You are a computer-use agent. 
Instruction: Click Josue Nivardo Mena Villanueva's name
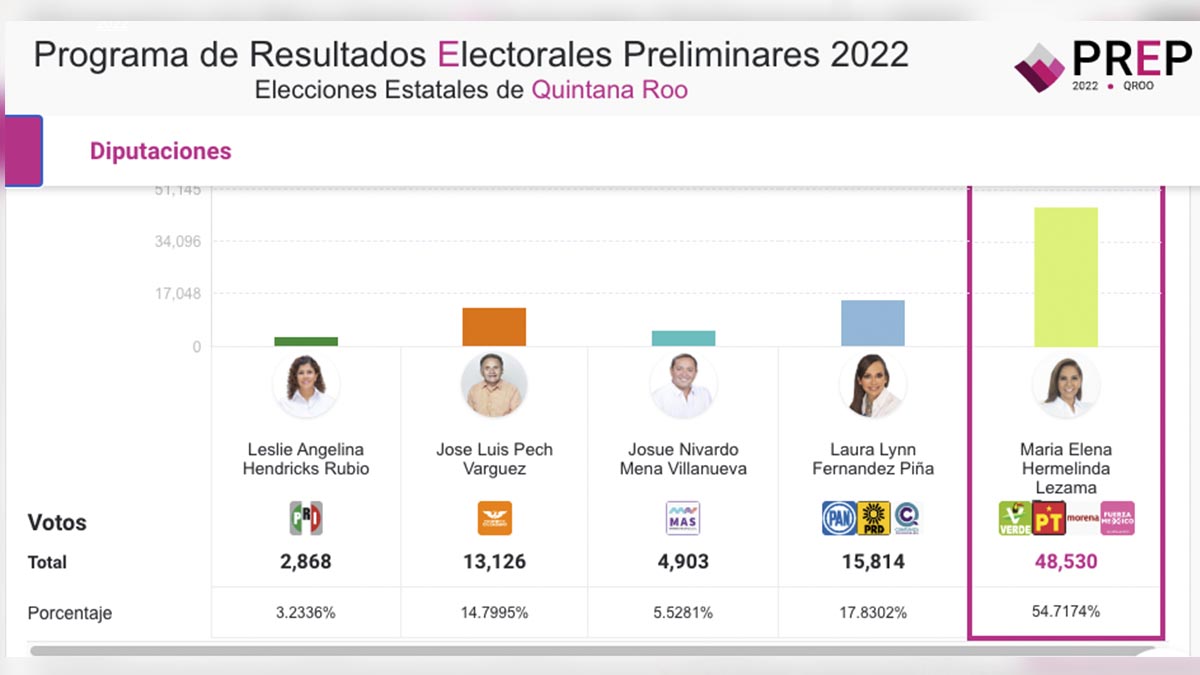pyautogui.click(x=683, y=459)
